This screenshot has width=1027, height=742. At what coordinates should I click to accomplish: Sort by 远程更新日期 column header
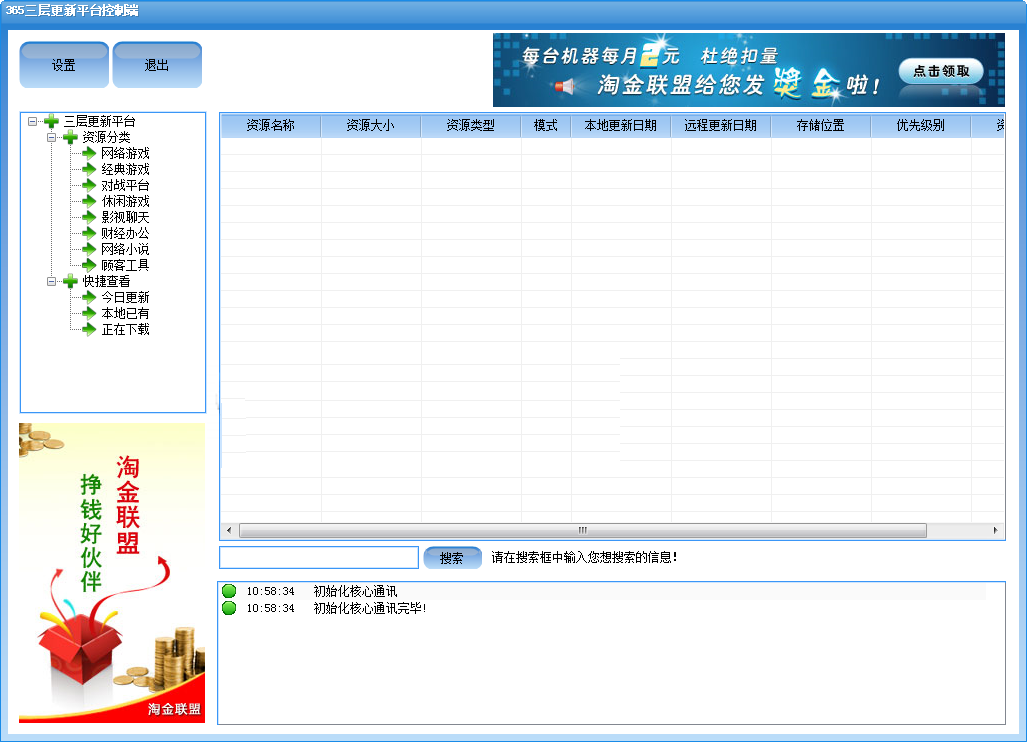coord(721,126)
